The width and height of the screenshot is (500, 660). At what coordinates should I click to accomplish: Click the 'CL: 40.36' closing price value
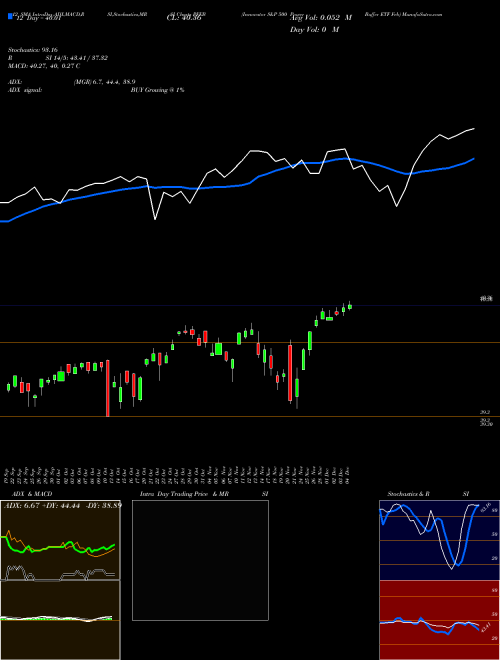click(x=184, y=18)
